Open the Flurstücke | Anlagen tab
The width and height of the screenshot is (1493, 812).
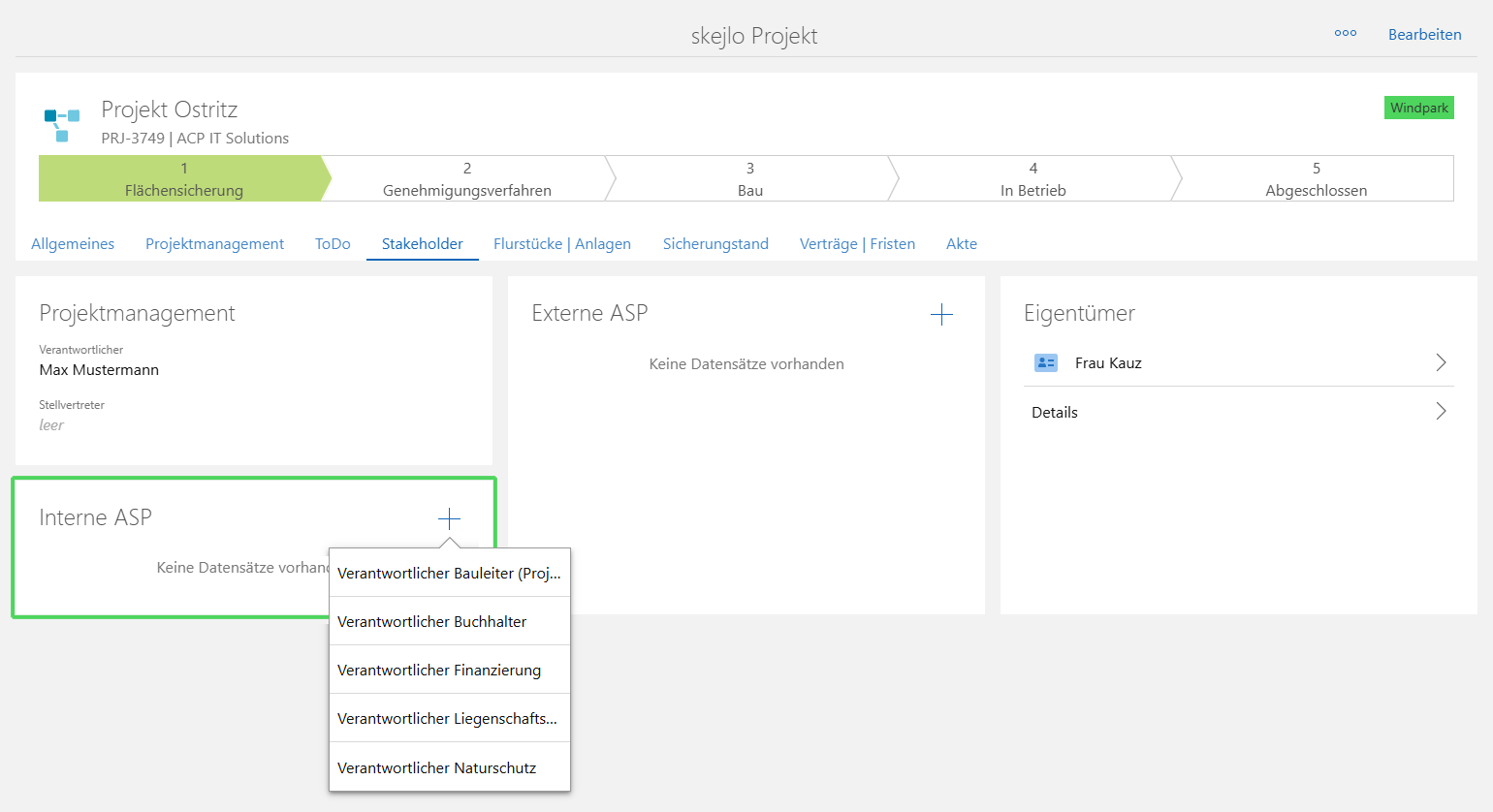[x=561, y=244]
